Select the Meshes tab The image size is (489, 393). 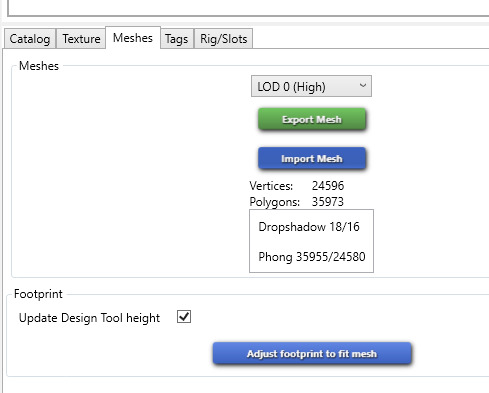pos(133,38)
